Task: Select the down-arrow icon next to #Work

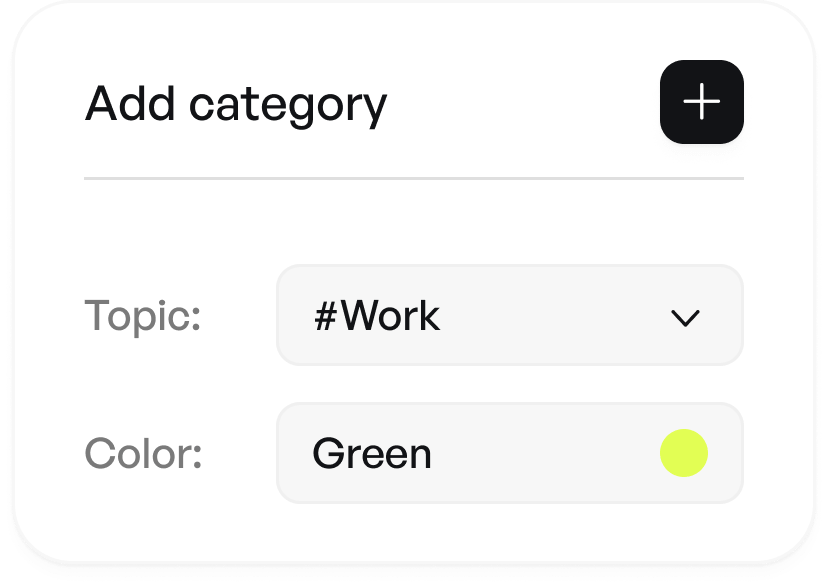Action: pyautogui.click(x=683, y=318)
